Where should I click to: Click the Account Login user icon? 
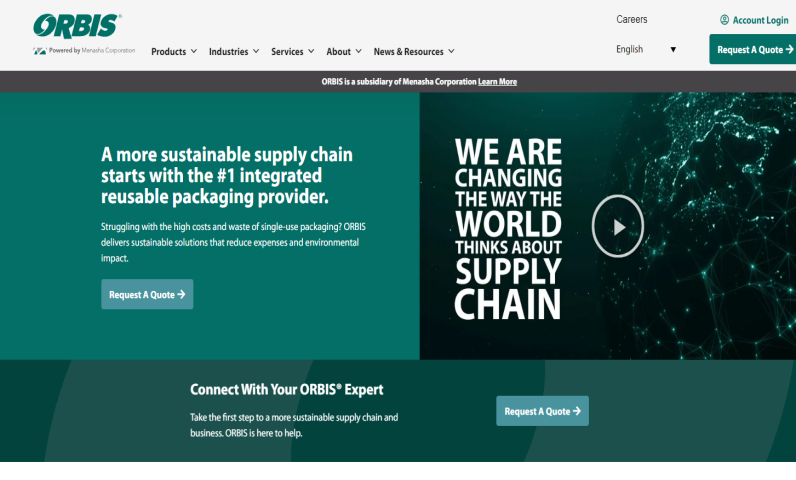(724, 20)
